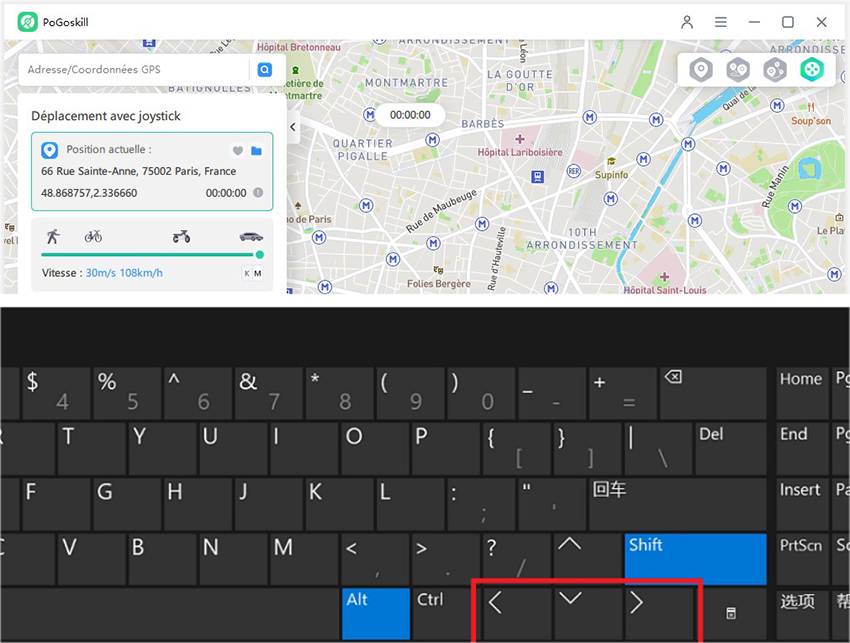
Task: Switch to Two-spot route mode
Action: tap(738, 69)
